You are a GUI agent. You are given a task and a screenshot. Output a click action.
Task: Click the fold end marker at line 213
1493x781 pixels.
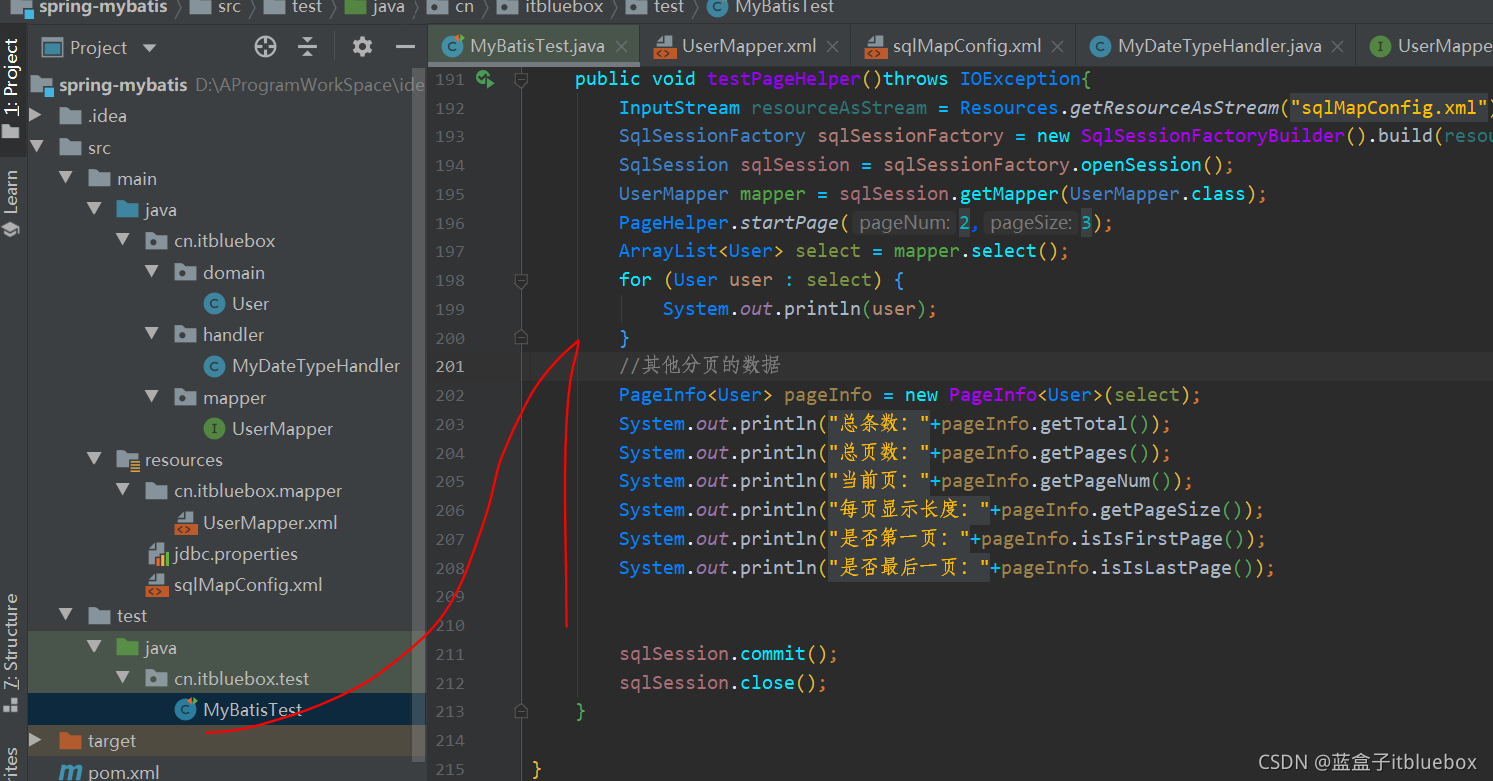[x=520, y=711]
